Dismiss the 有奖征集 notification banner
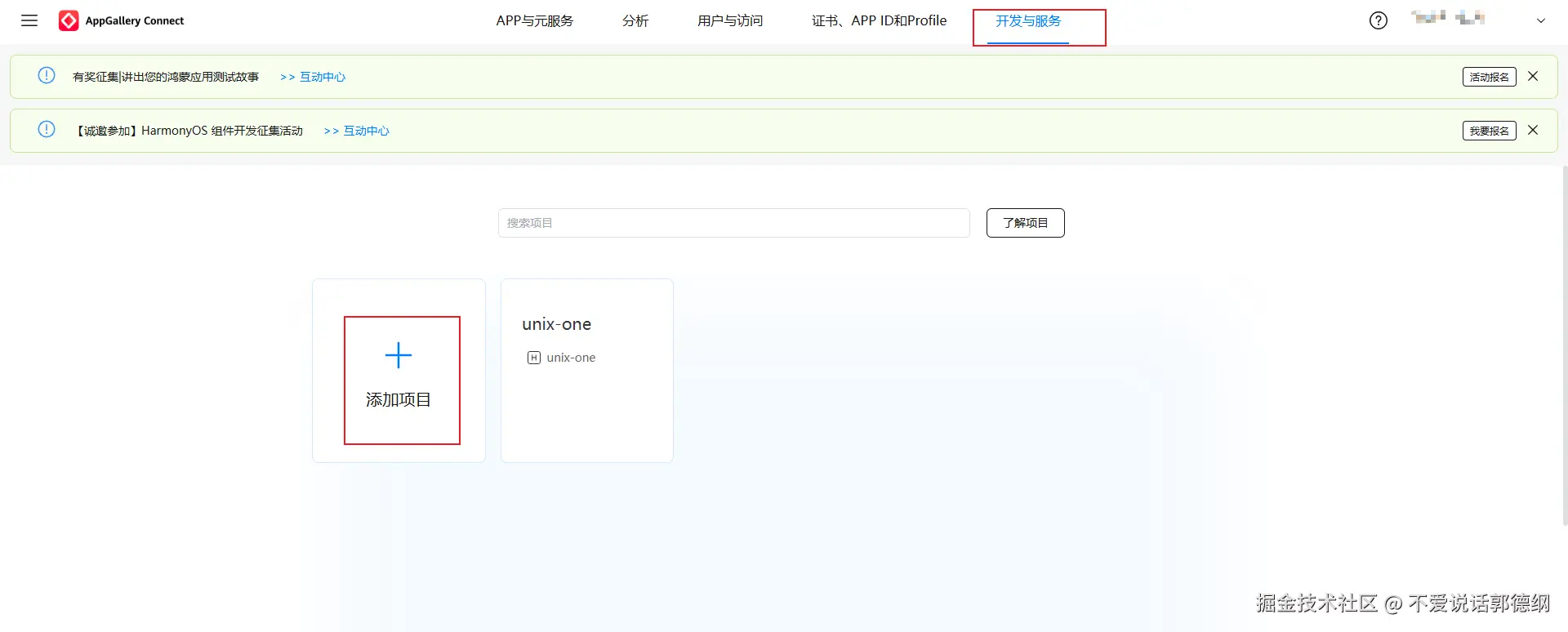Screen dimensions: 1568x632 pyautogui.click(x=1533, y=76)
